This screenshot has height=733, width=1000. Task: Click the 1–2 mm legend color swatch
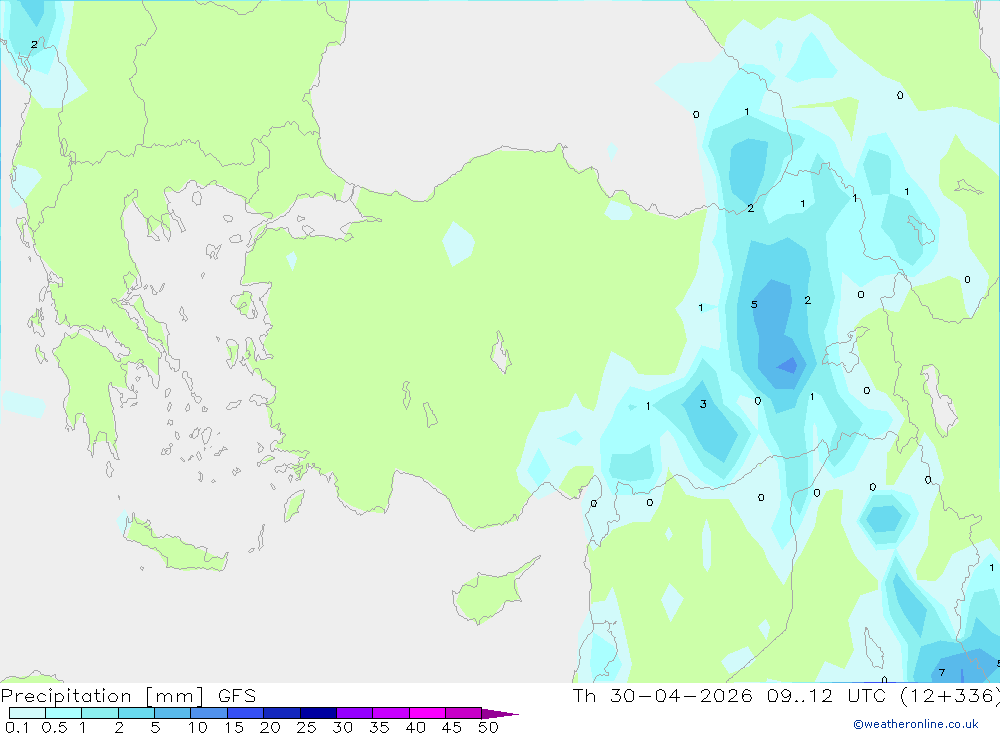click(100, 713)
